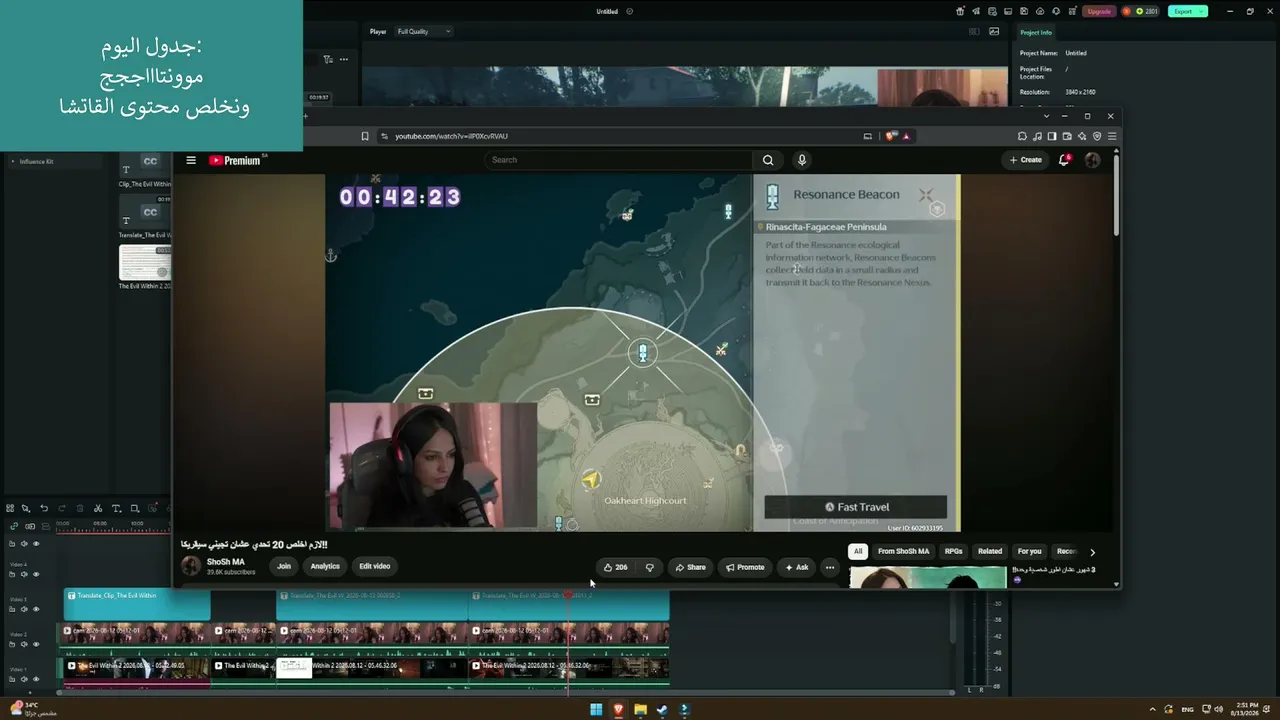1280x720 pixels.
Task: Toggle visibility eye of Video 4 track
Action: (x=36, y=574)
